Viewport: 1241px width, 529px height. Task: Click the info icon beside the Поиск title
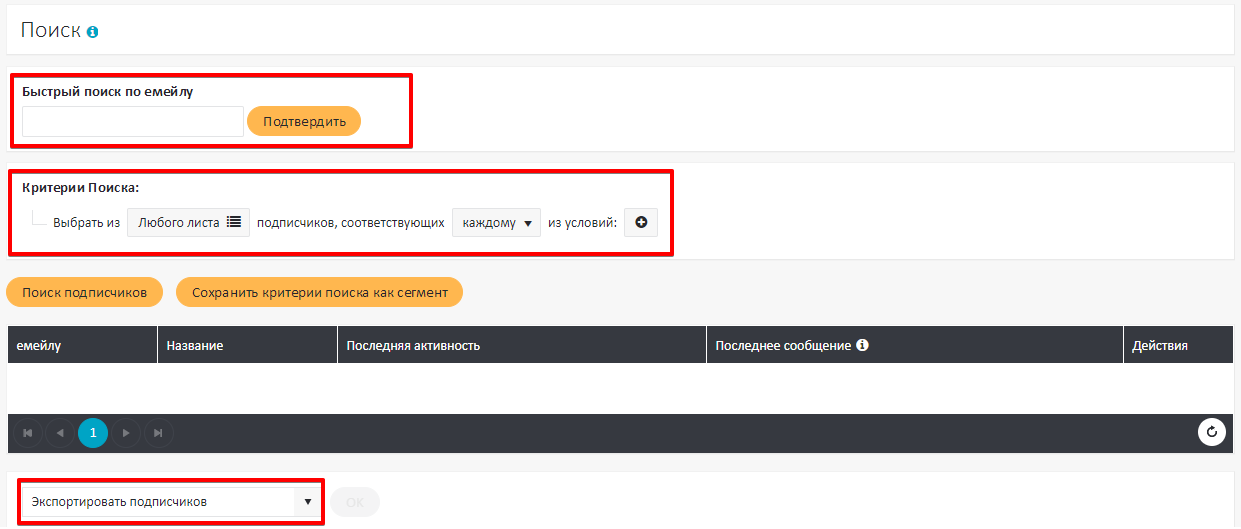93,32
